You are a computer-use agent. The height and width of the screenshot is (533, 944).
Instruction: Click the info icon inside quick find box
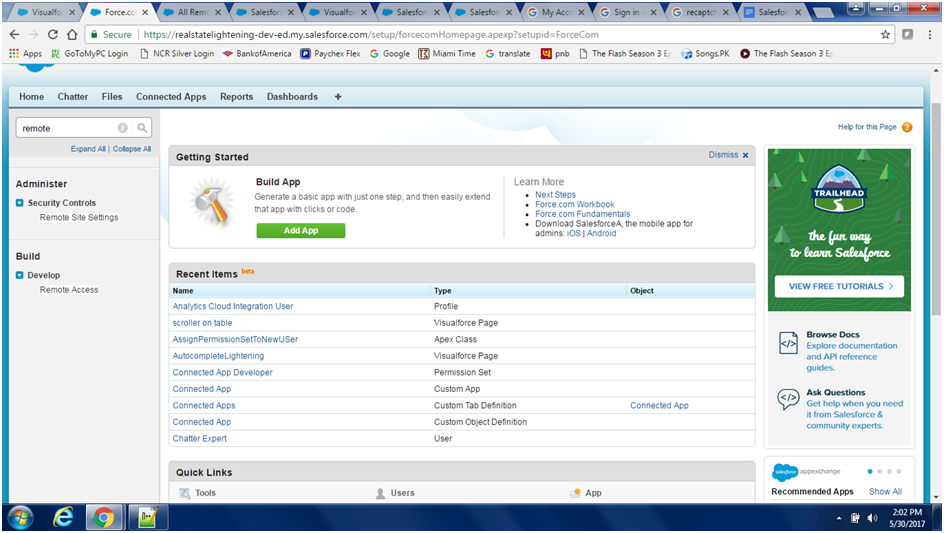123,128
